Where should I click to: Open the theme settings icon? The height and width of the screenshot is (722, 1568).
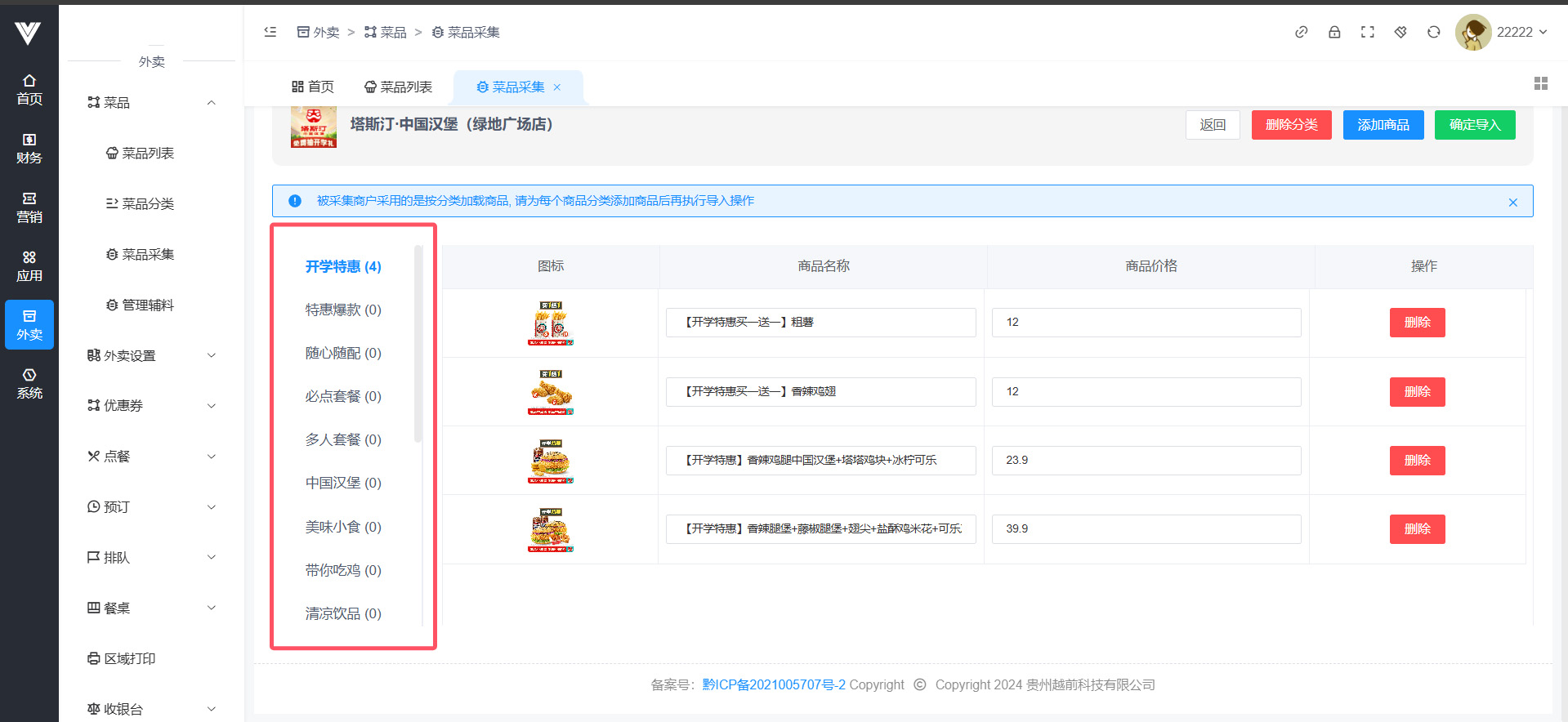1400,32
